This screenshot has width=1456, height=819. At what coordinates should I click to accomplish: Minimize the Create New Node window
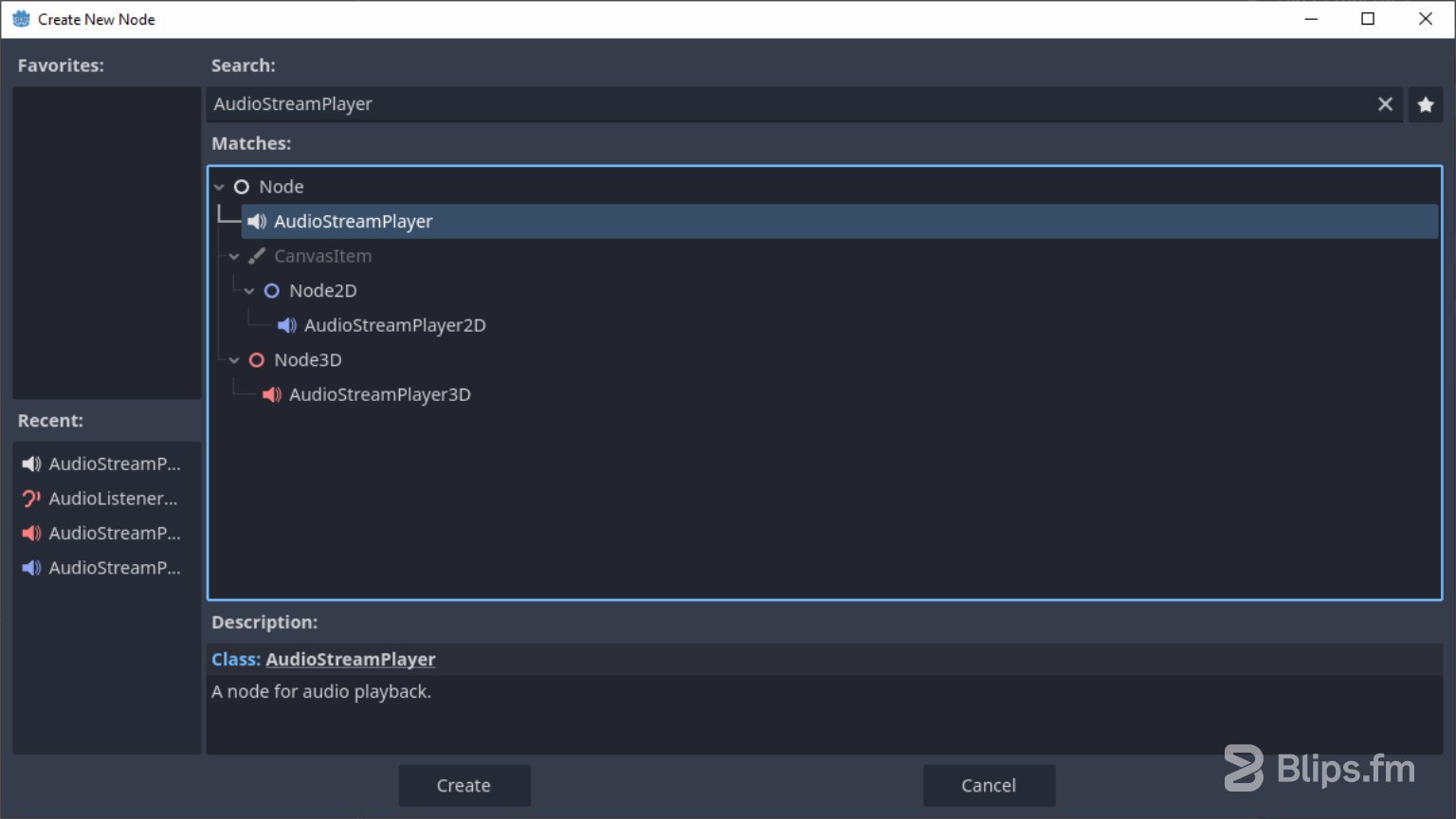pos(1311,19)
